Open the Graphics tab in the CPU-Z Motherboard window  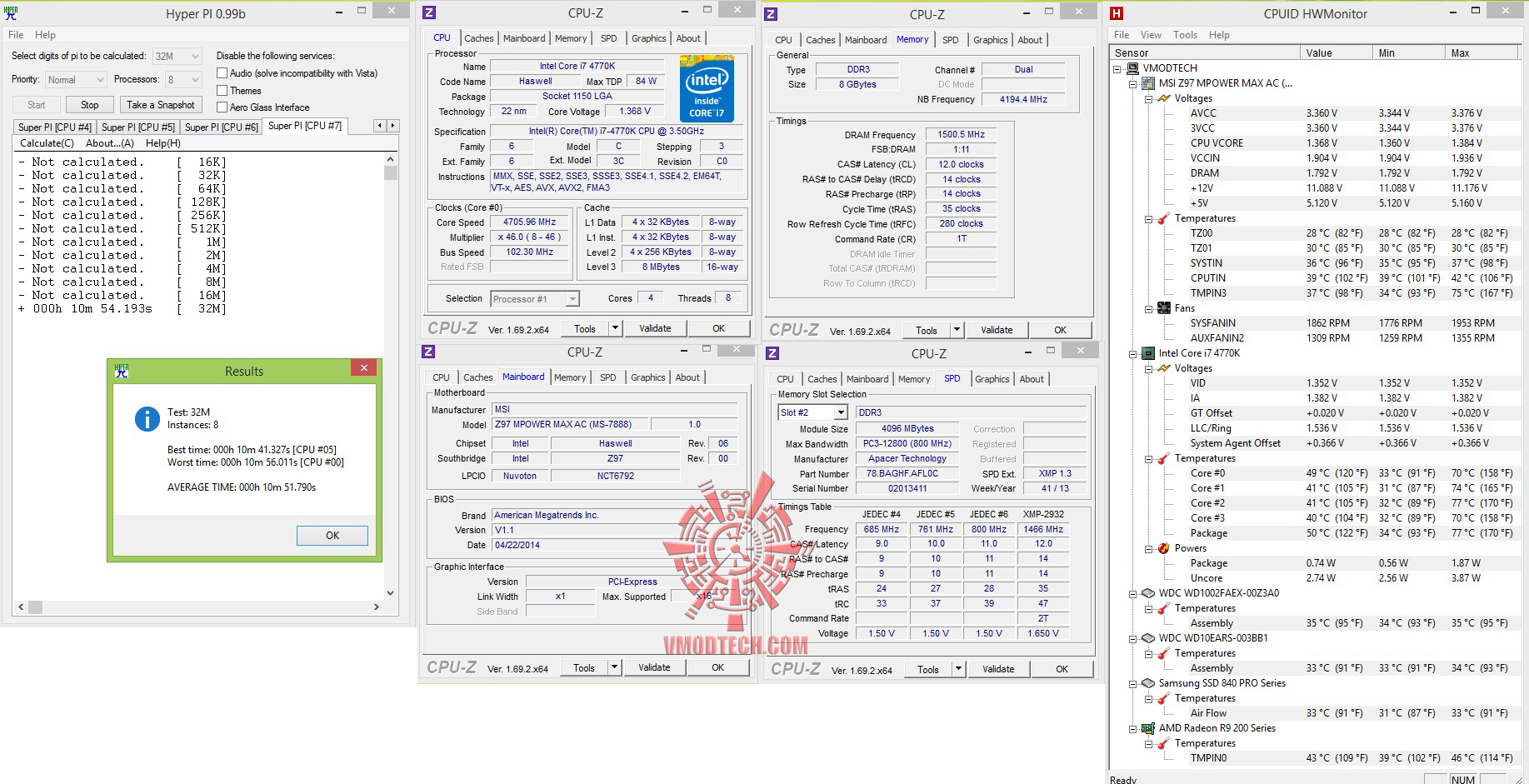[x=647, y=377]
